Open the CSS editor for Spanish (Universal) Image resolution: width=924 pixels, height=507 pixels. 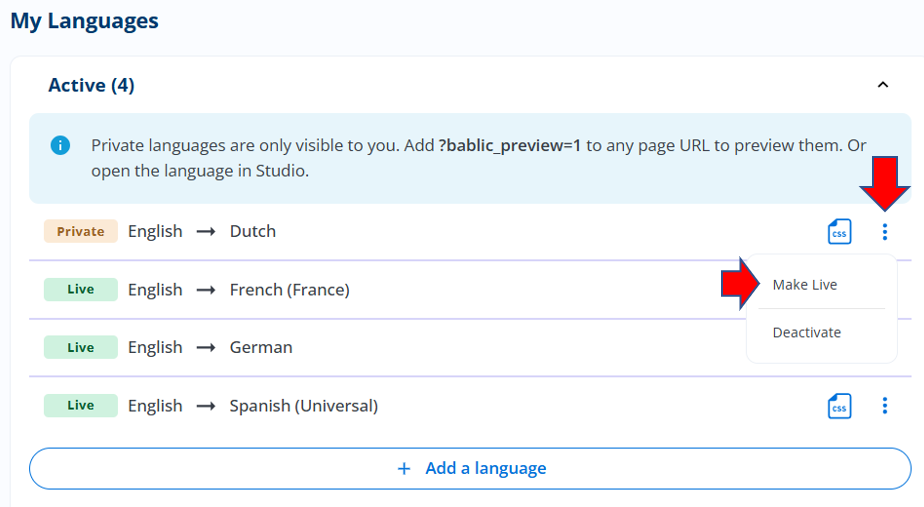tap(839, 406)
